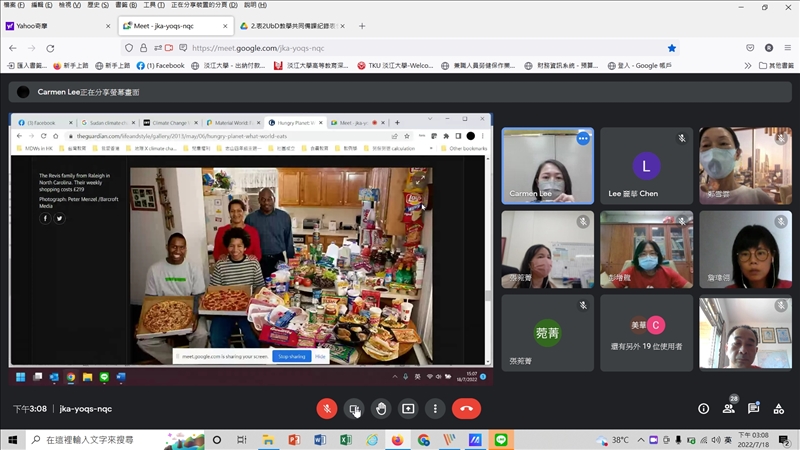Open meeting details info icon
Image resolution: width=800 pixels, height=450 pixels.
coord(703,408)
